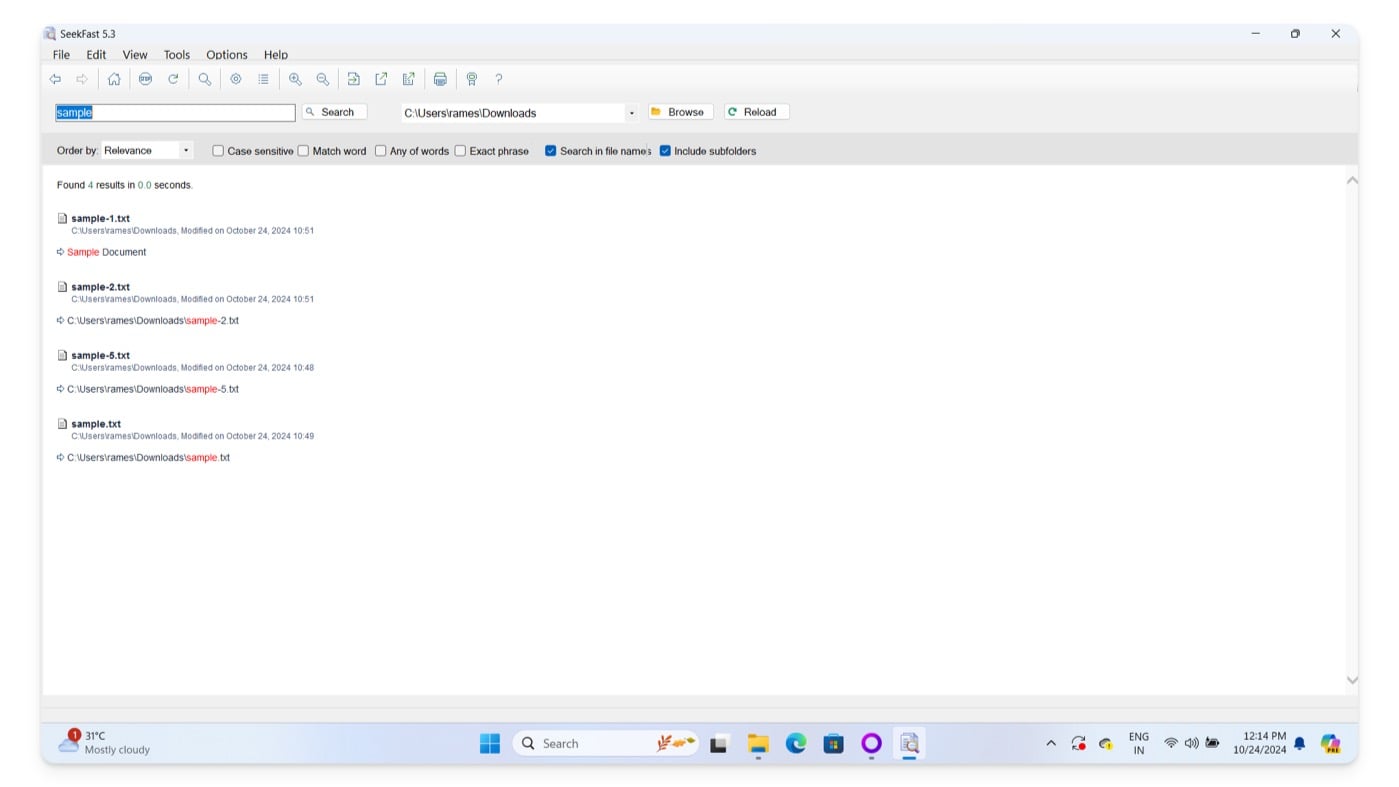Open sample.txt result heading
Image resolution: width=1399 pixels, height=787 pixels.
(x=96, y=424)
